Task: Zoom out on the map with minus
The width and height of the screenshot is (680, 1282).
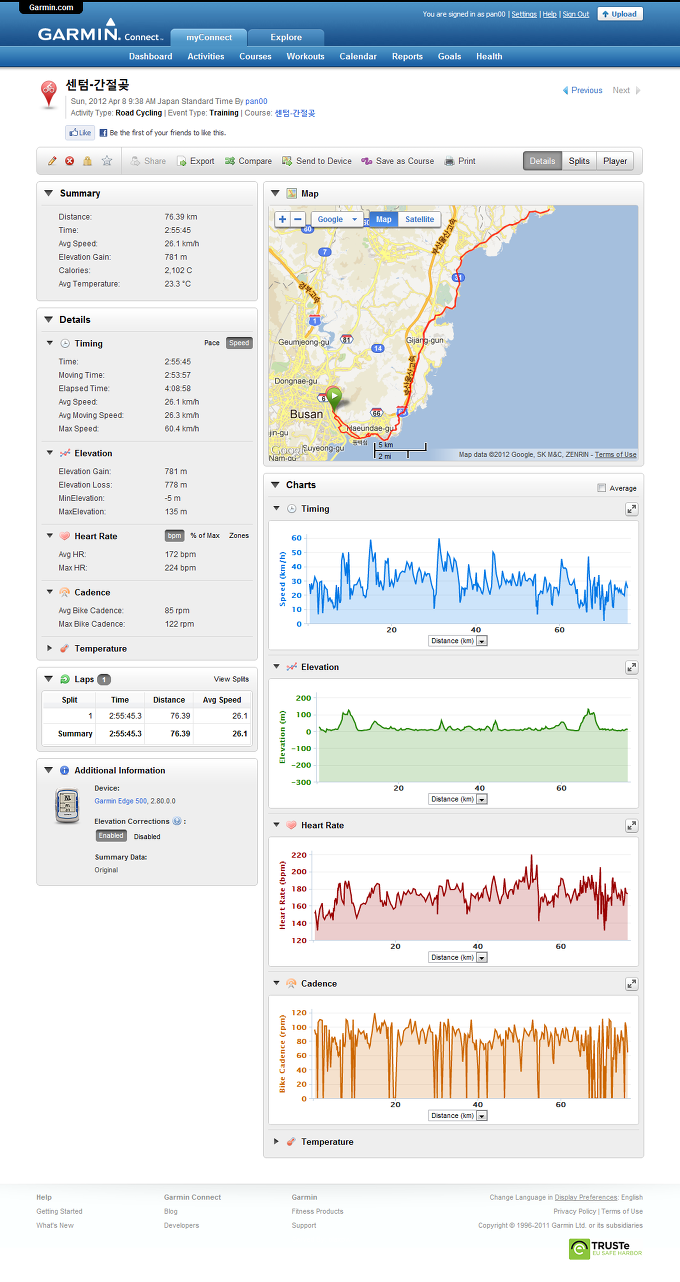Action: 298,219
